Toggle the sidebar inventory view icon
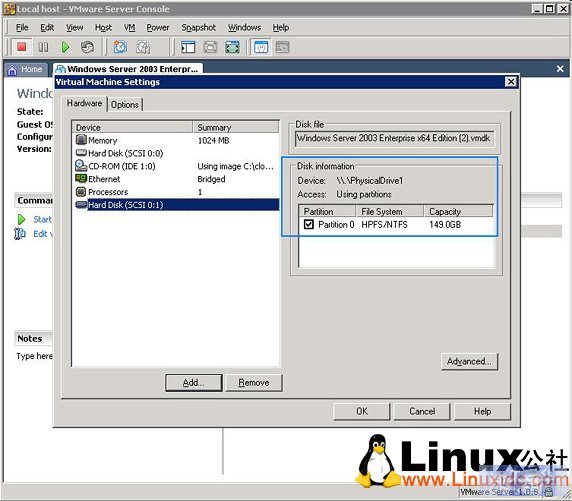 pyautogui.click(x=188, y=47)
